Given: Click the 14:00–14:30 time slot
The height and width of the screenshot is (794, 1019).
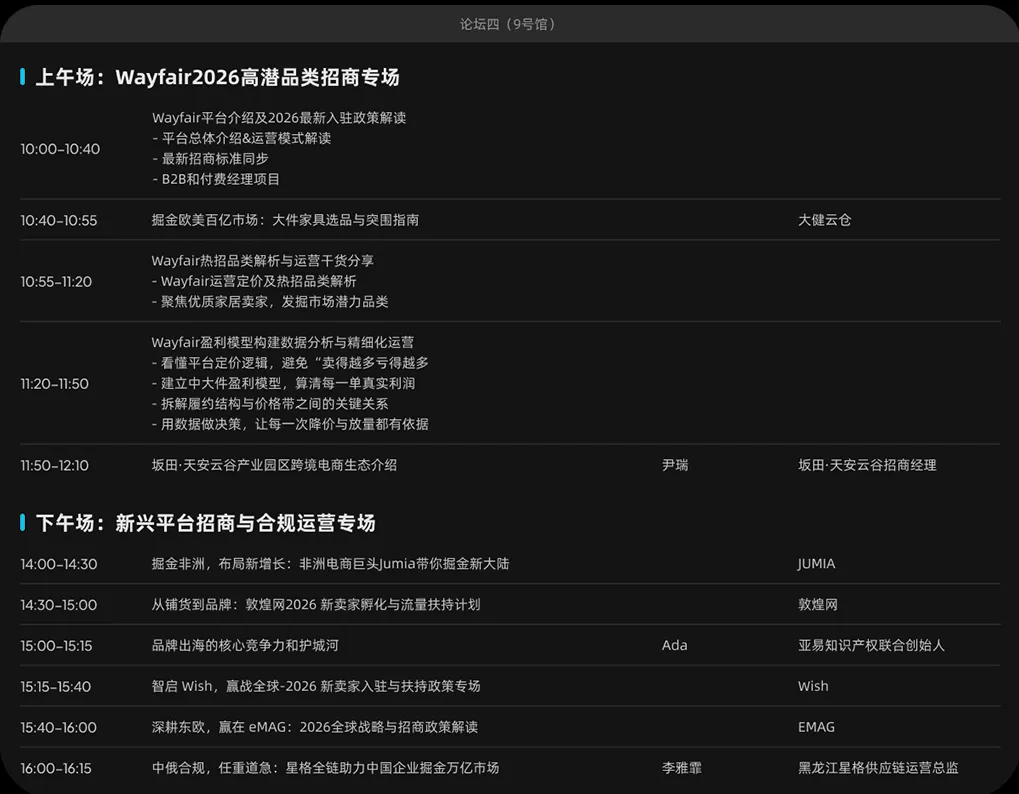Looking at the screenshot, I should pos(58,564).
